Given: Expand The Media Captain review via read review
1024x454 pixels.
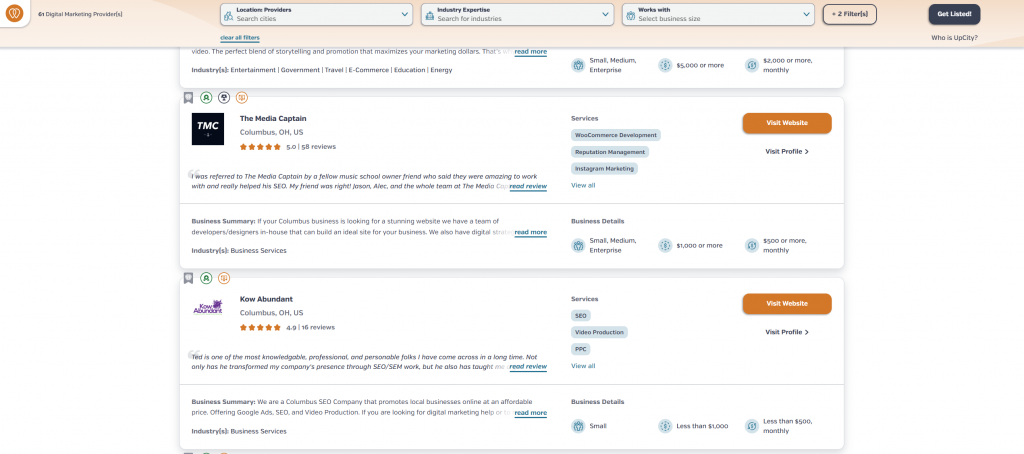Looking at the screenshot, I should point(528,186).
